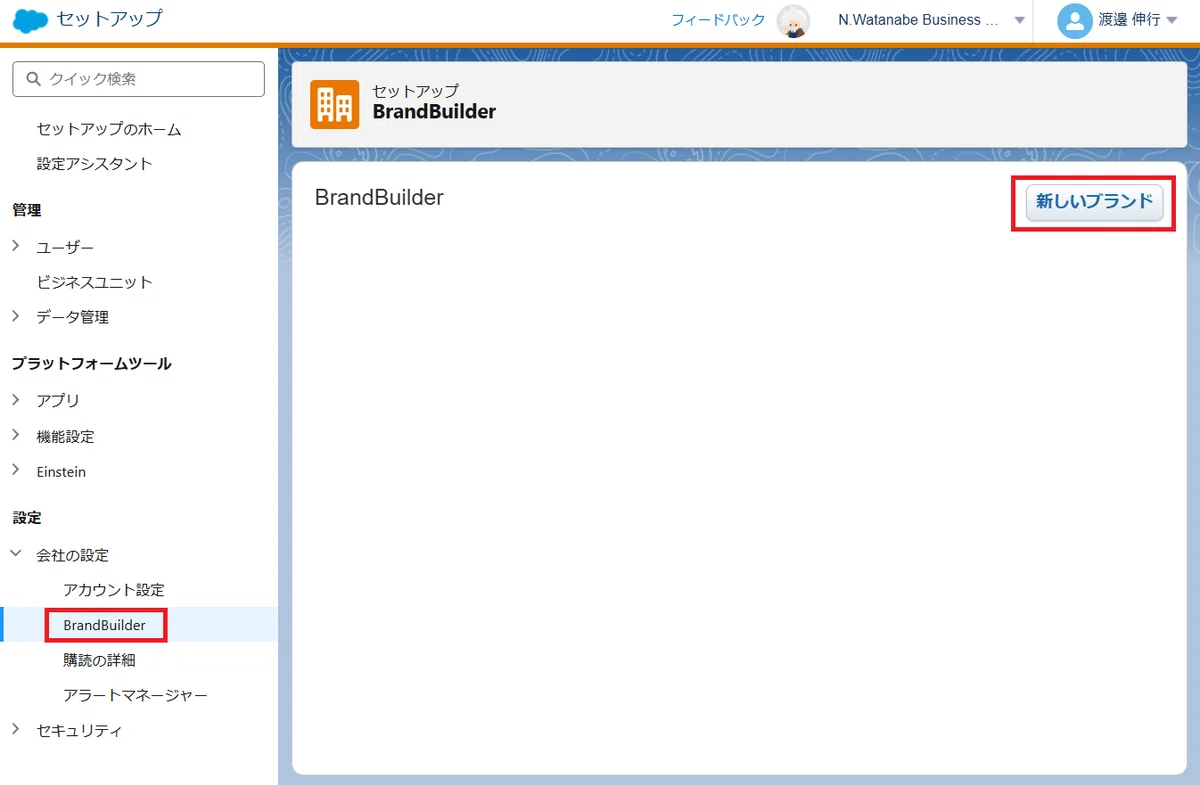The height and width of the screenshot is (785, 1200).
Task: Click the BrandBuilder panel heading text
Action: point(379,197)
